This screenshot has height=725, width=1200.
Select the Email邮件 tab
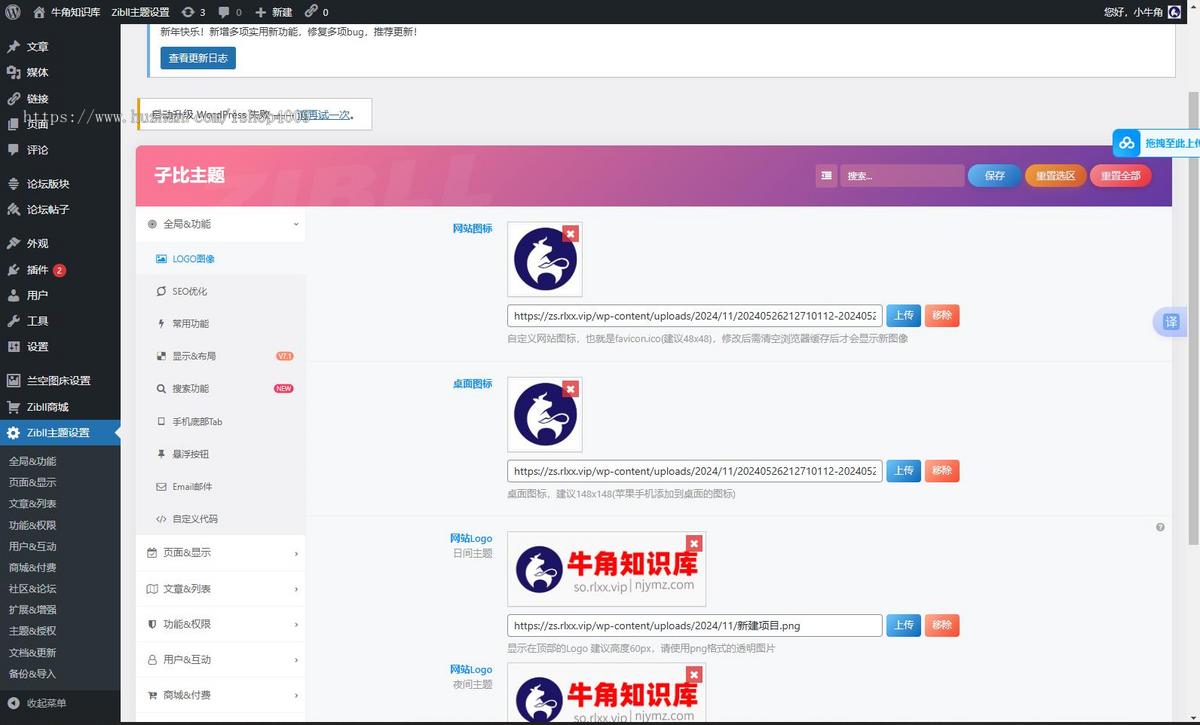click(x=221, y=487)
